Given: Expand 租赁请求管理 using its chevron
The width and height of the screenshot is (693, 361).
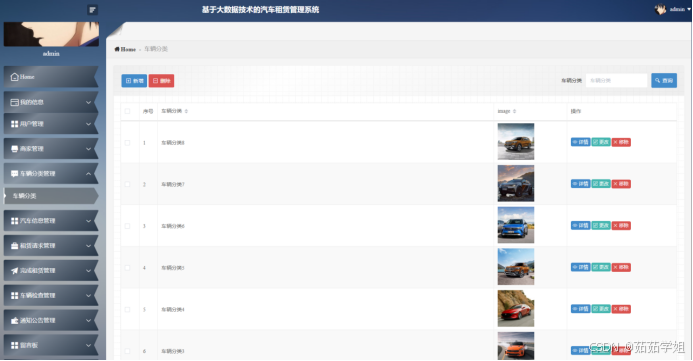Looking at the screenshot, I should [x=88, y=246].
